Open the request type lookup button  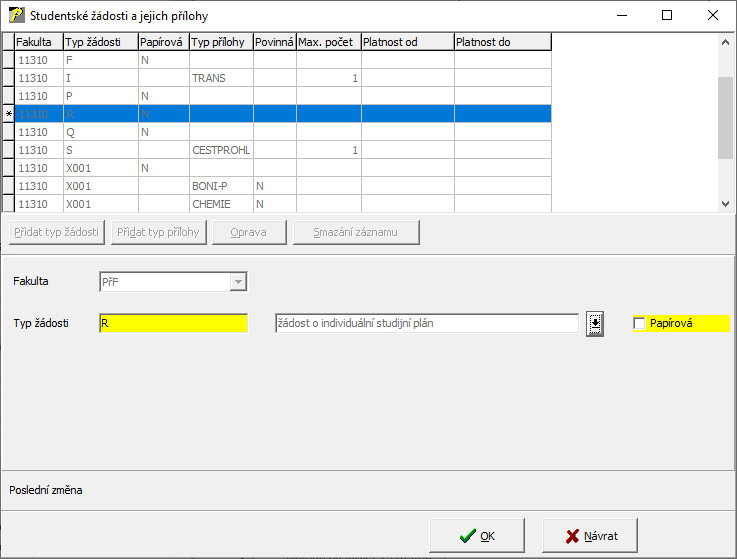coord(595,323)
